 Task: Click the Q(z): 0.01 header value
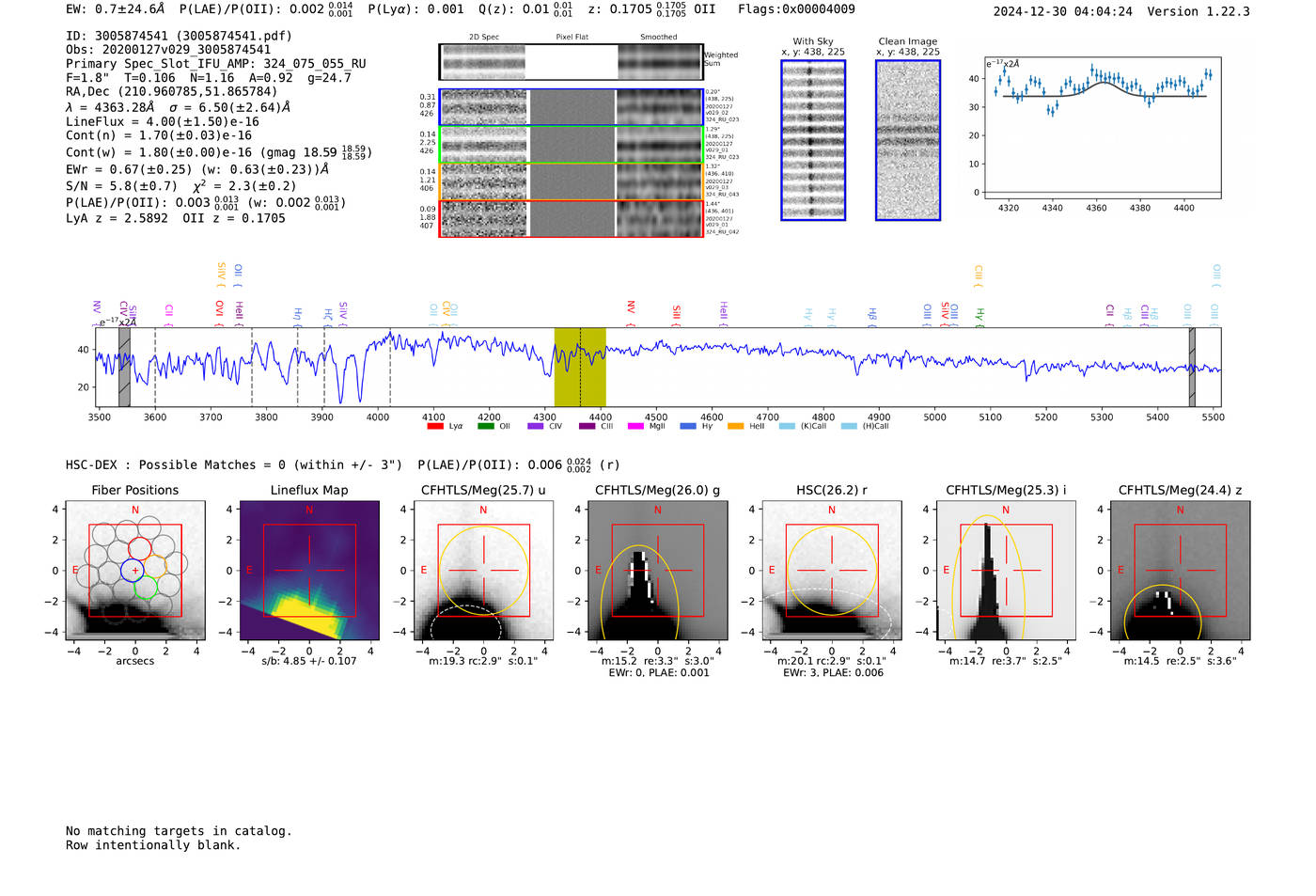tap(525, 9)
